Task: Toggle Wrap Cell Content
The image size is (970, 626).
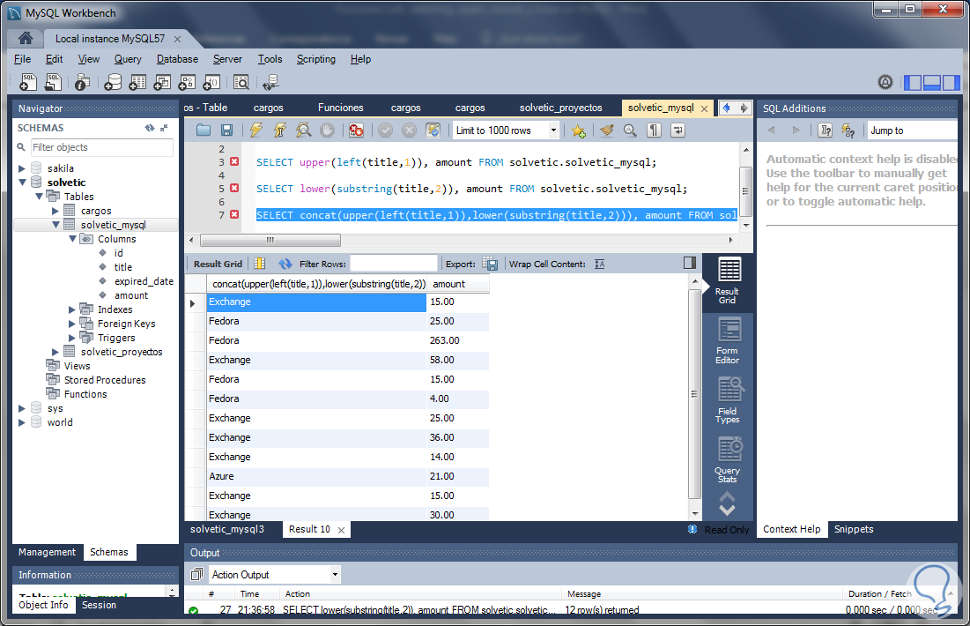Action: (x=599, y=264)
